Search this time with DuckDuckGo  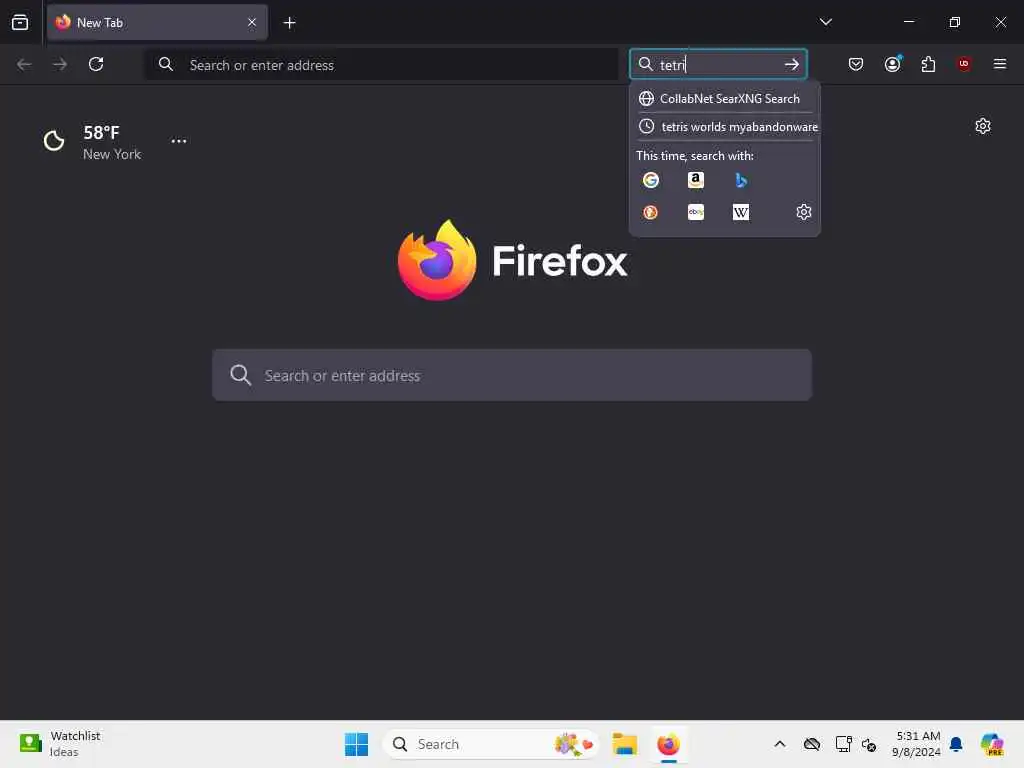(x=650, y=212)
